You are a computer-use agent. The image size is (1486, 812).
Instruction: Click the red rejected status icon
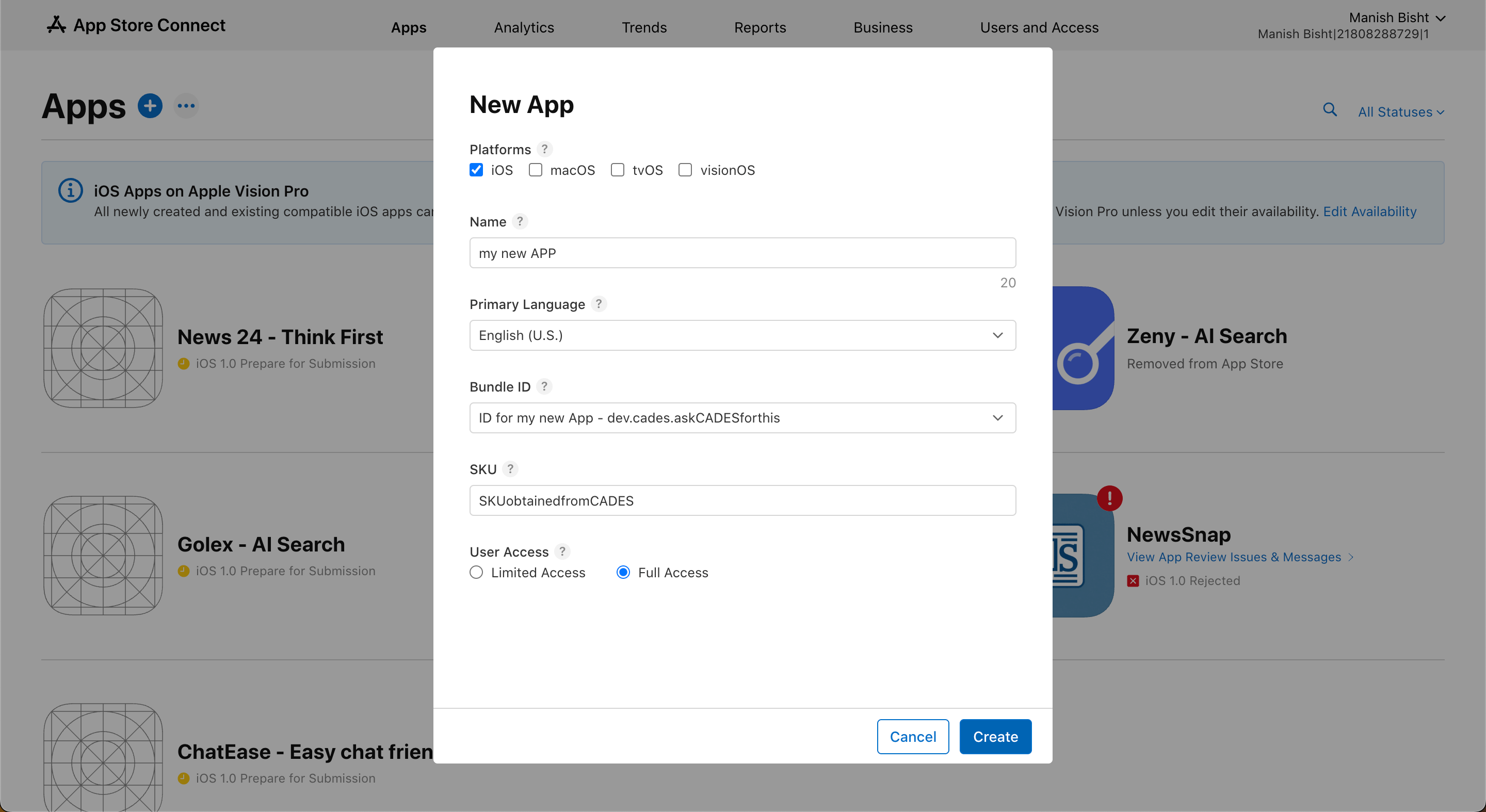1133,581
